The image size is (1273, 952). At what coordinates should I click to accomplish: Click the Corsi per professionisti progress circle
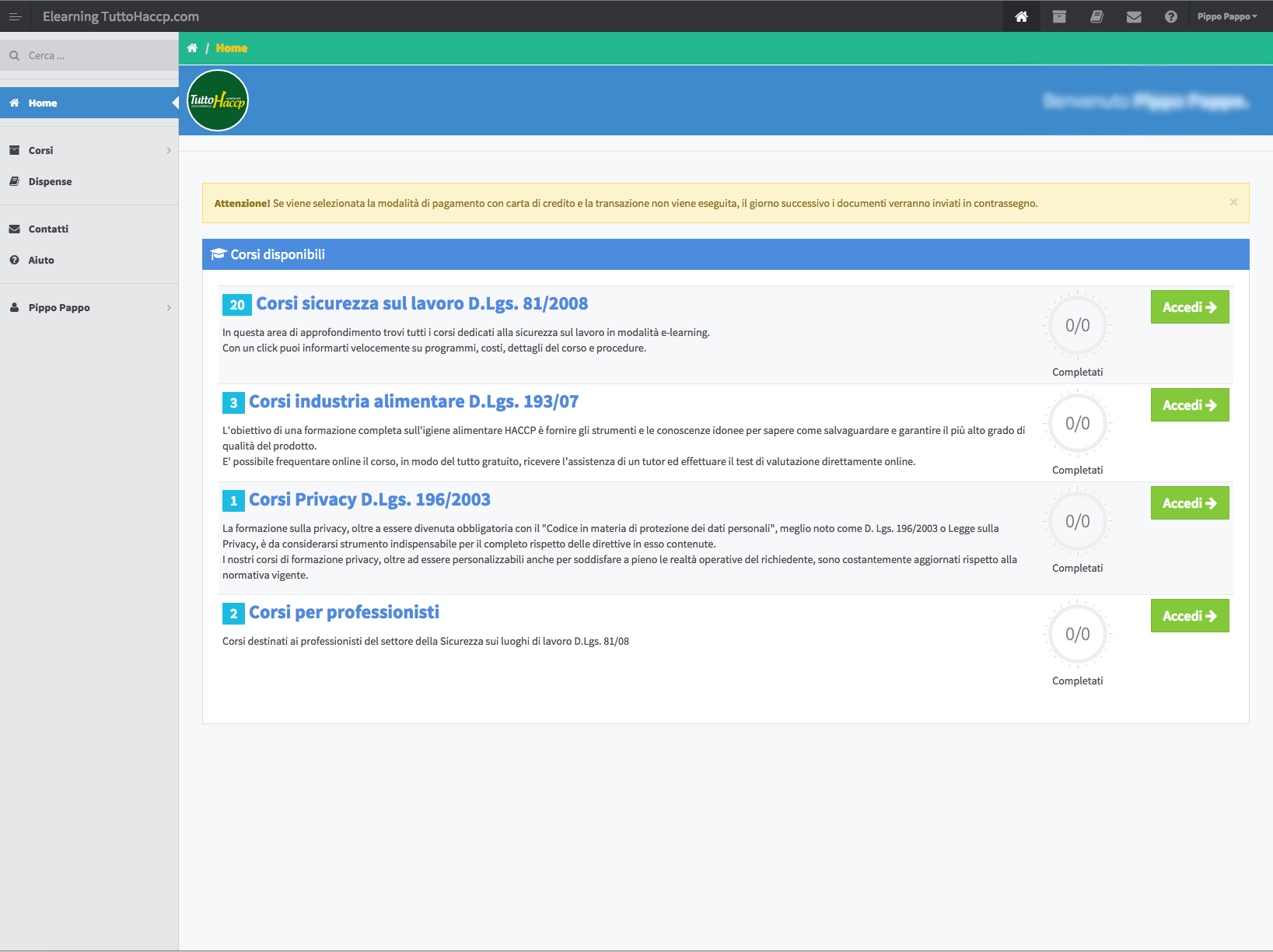click(1077, 634)
